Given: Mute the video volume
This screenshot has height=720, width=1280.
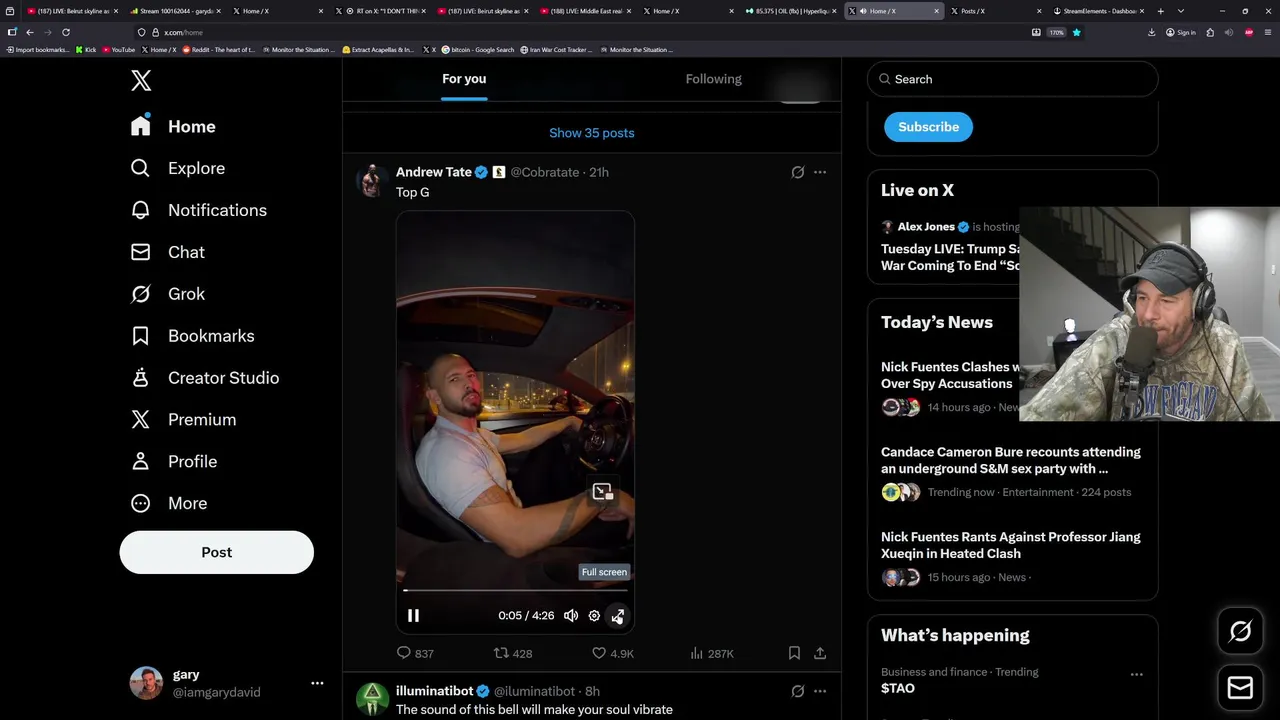Looking at the screenshot, I should 571,616.
